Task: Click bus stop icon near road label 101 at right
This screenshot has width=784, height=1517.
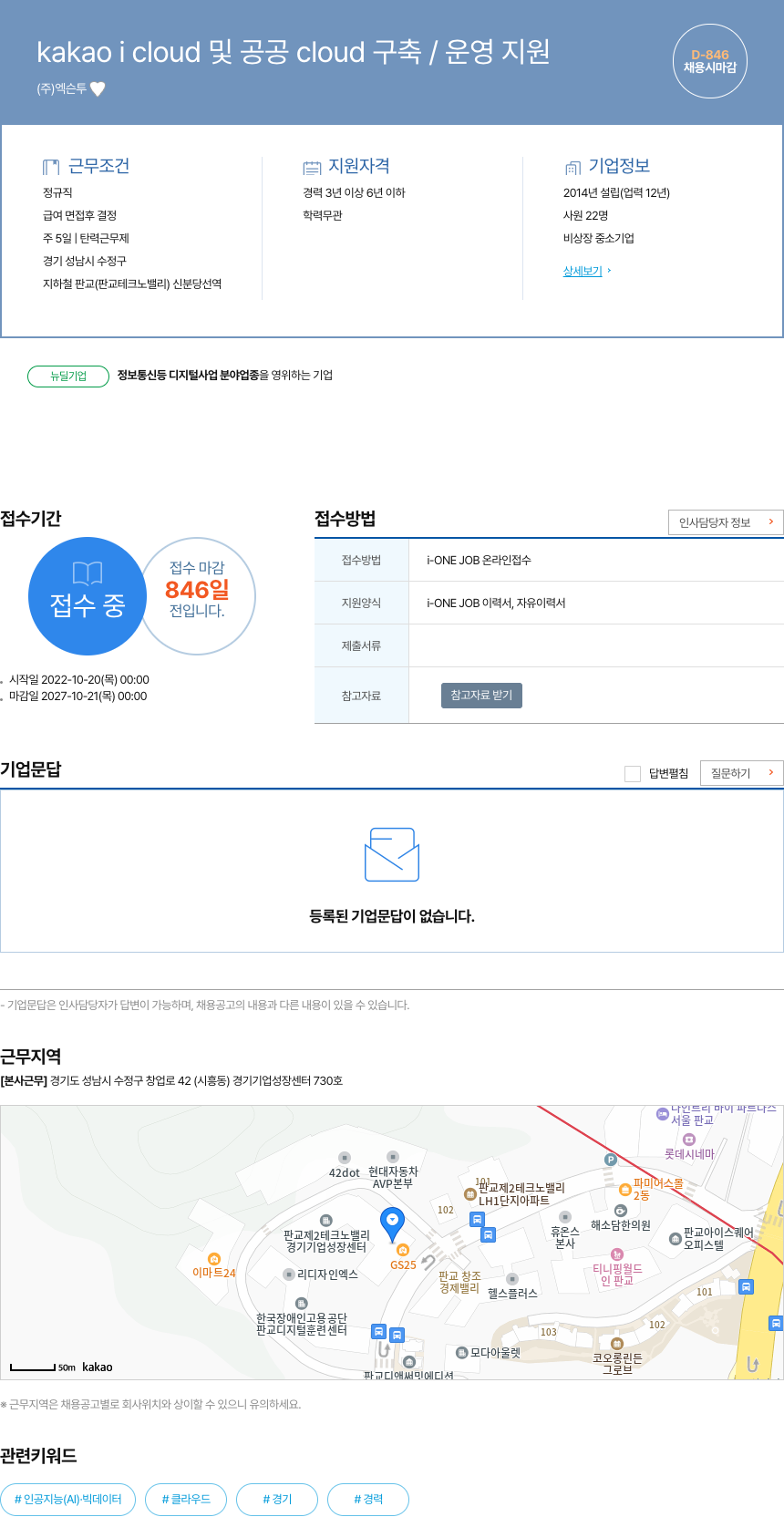Action: [747, 1287]
